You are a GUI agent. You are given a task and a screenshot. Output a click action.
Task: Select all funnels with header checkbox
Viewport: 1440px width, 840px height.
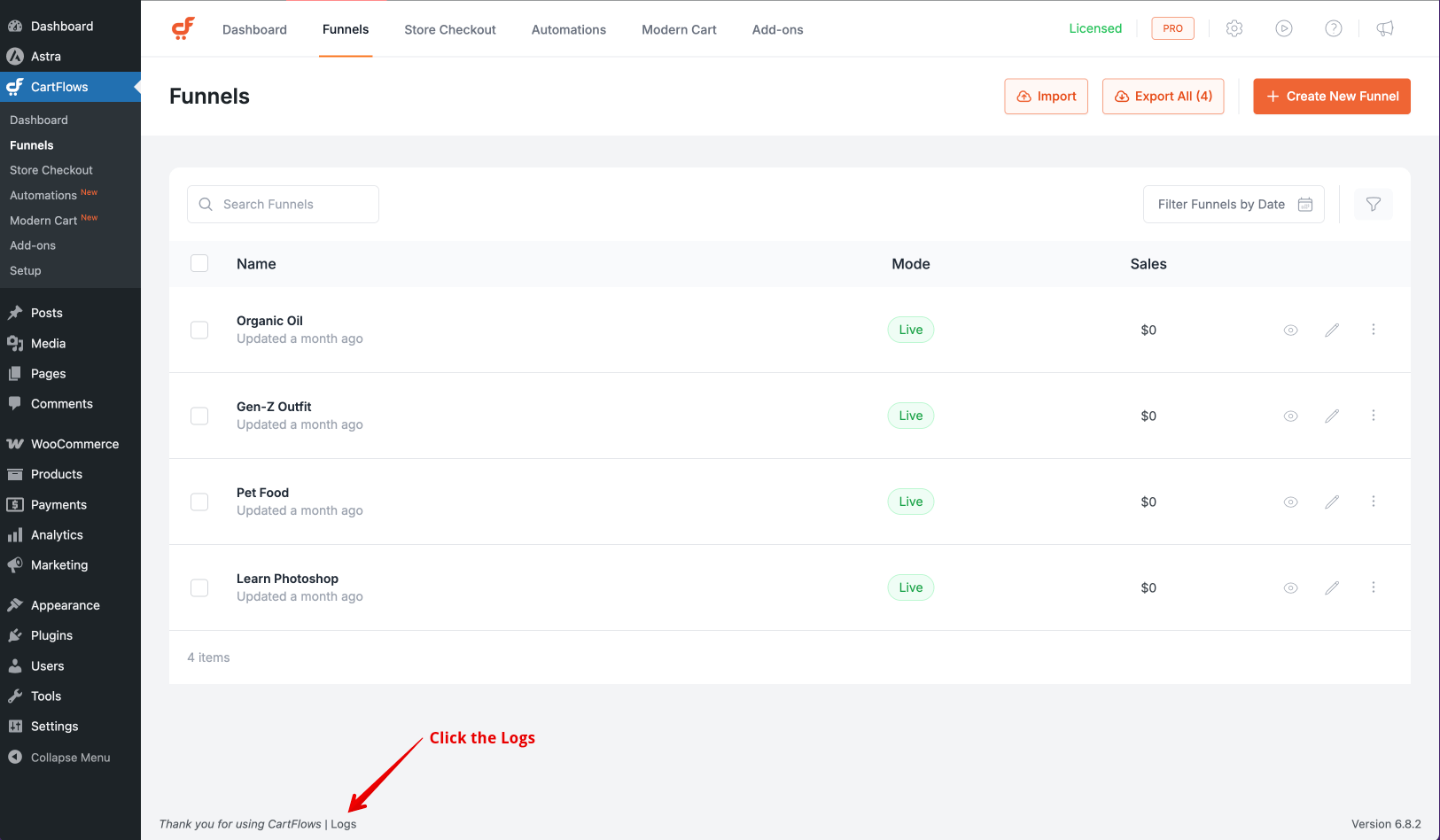tap(199, 263)
